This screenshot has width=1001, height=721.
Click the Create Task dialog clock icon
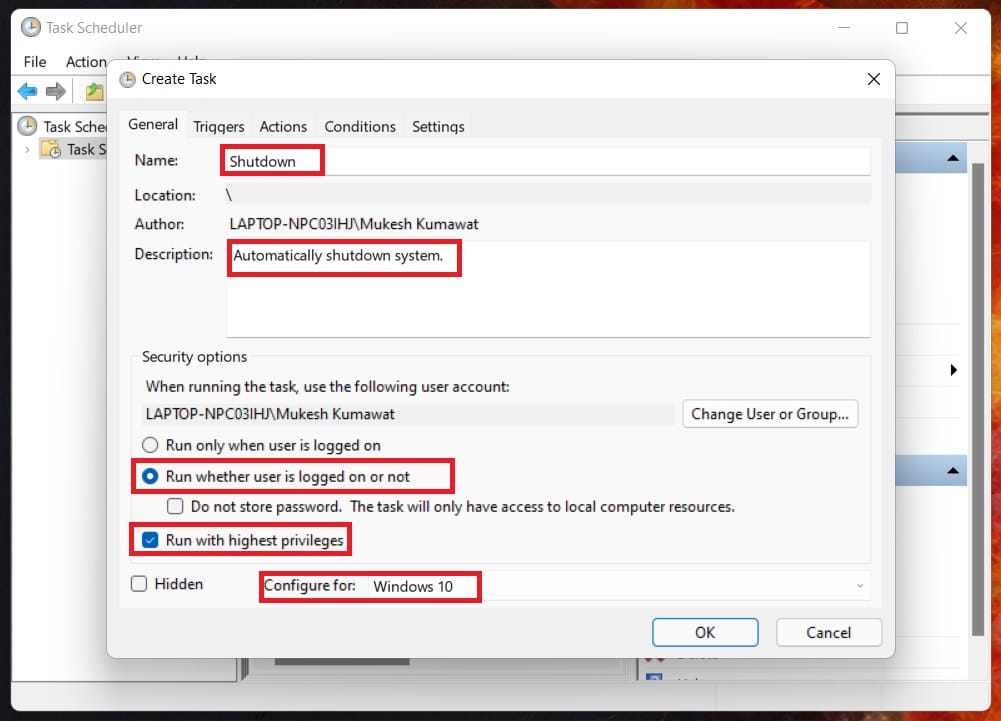128,79
